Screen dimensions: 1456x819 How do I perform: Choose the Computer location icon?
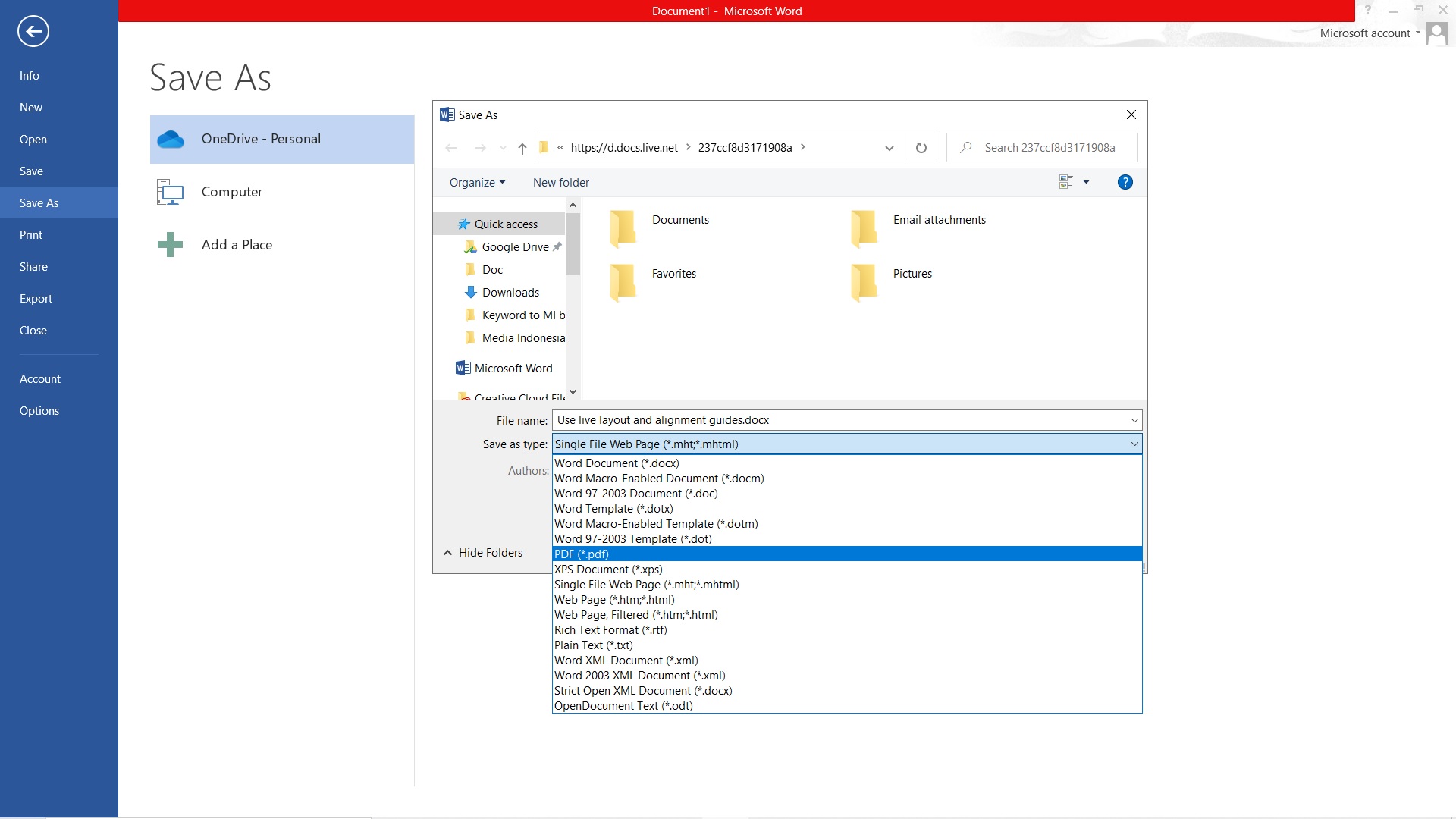(x=170, y=192)
